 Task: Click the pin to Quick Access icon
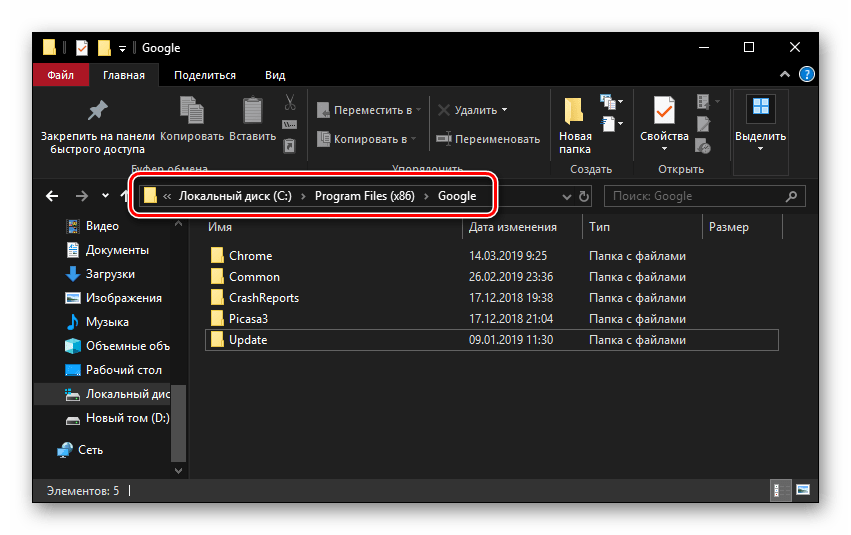(98, 108)
